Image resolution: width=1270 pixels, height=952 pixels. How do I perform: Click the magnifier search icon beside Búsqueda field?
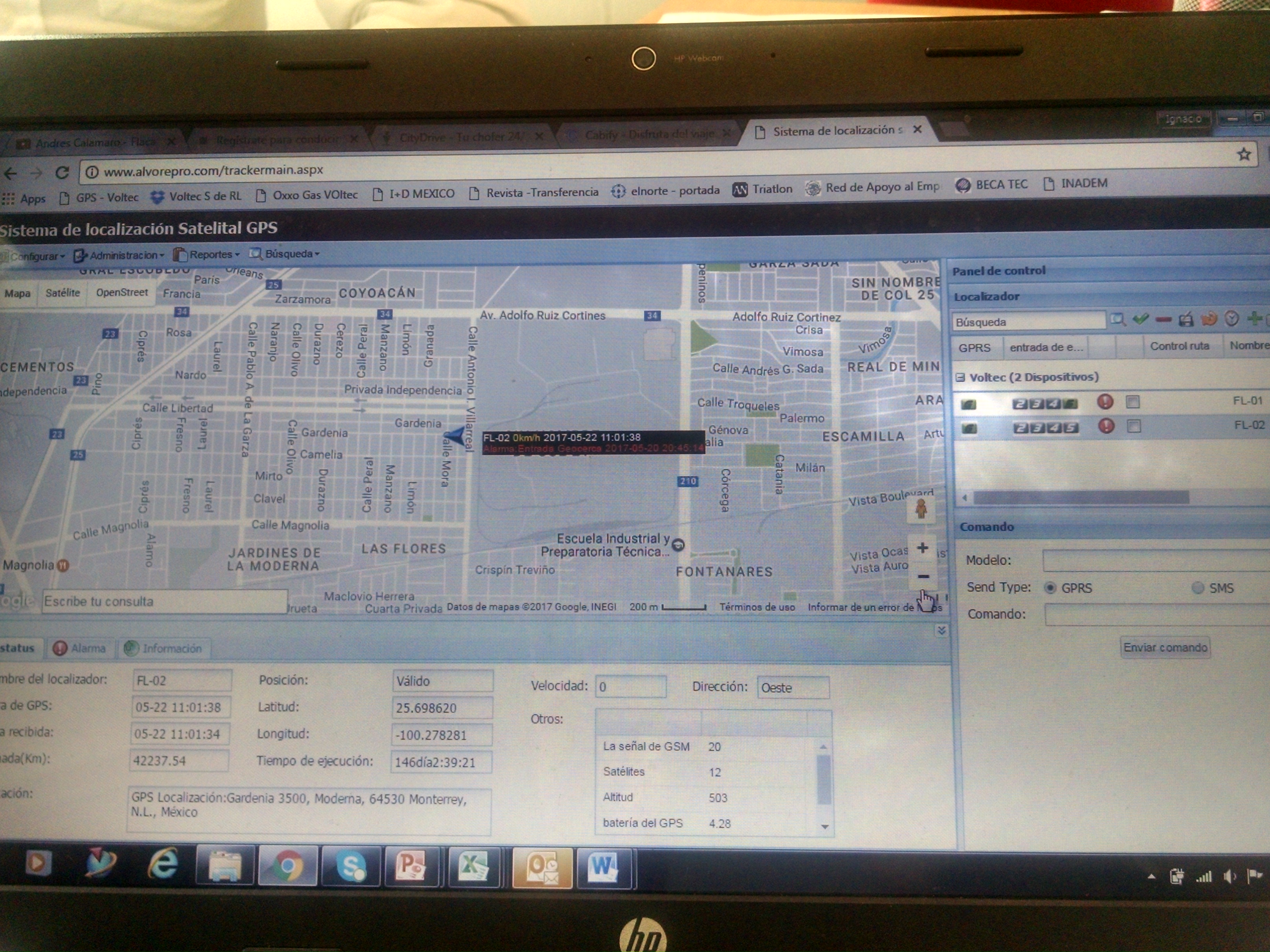(x=1117, y=319)
